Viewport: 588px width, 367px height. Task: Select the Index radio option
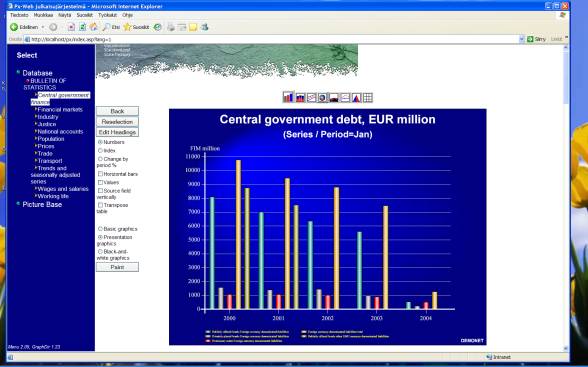[x=100, y=150]
